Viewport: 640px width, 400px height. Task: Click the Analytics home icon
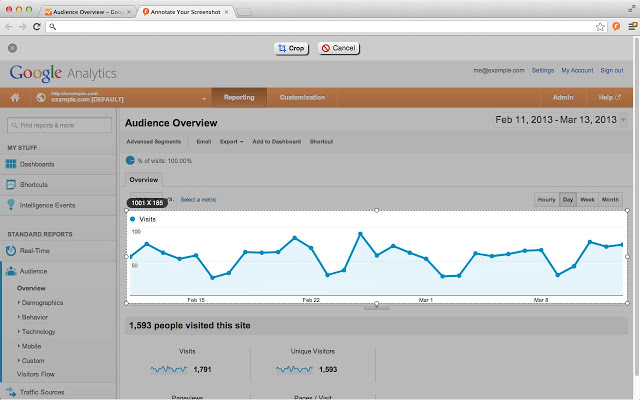coord(15,98)
